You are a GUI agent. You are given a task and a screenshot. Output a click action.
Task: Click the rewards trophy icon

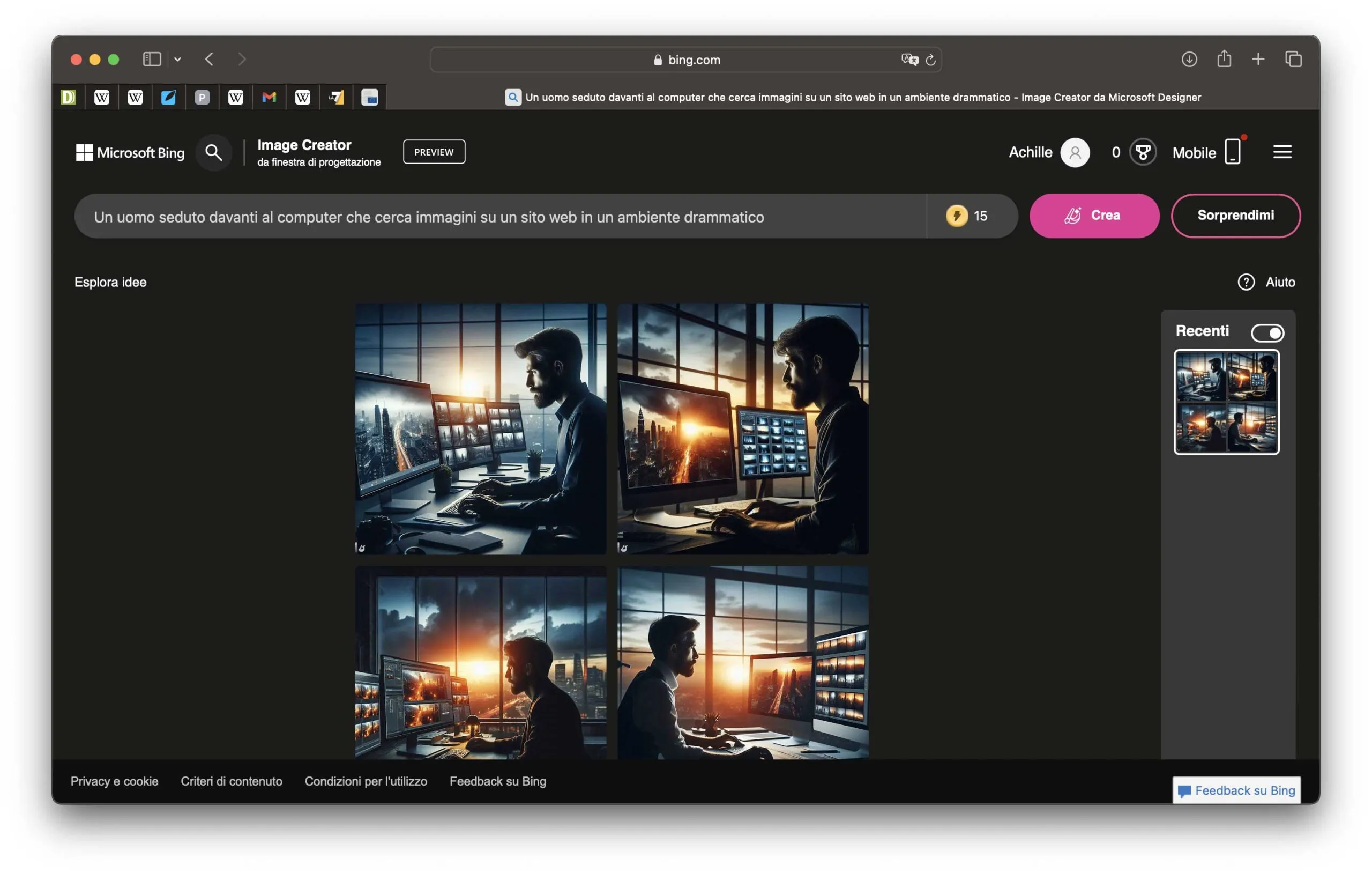1143,152
